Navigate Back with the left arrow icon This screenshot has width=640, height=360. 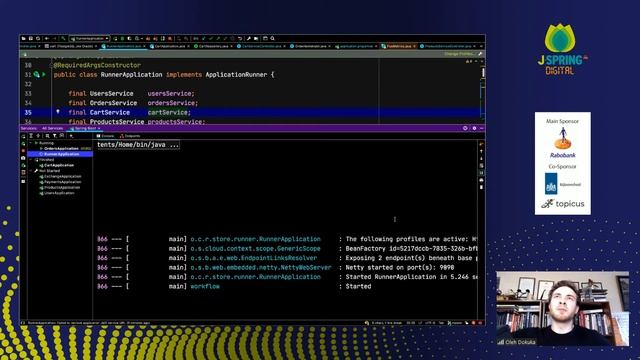pyautogui.click(x=47, y=38)
